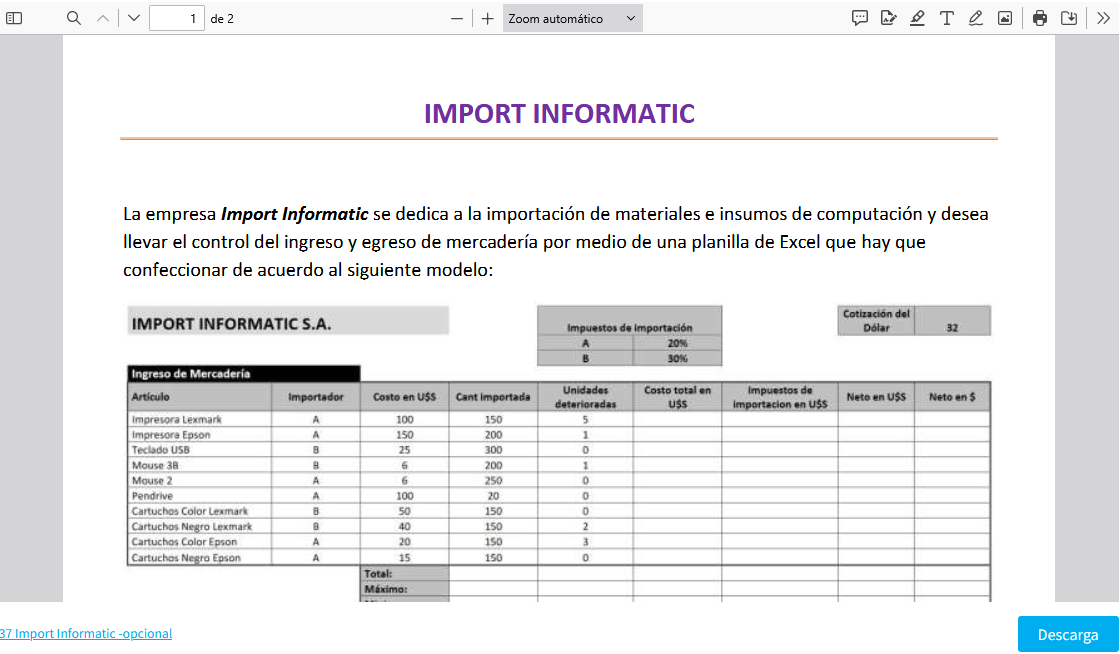Click the page number input field
This screenshot has height=654, width=1120.
[x=176, y=18]
